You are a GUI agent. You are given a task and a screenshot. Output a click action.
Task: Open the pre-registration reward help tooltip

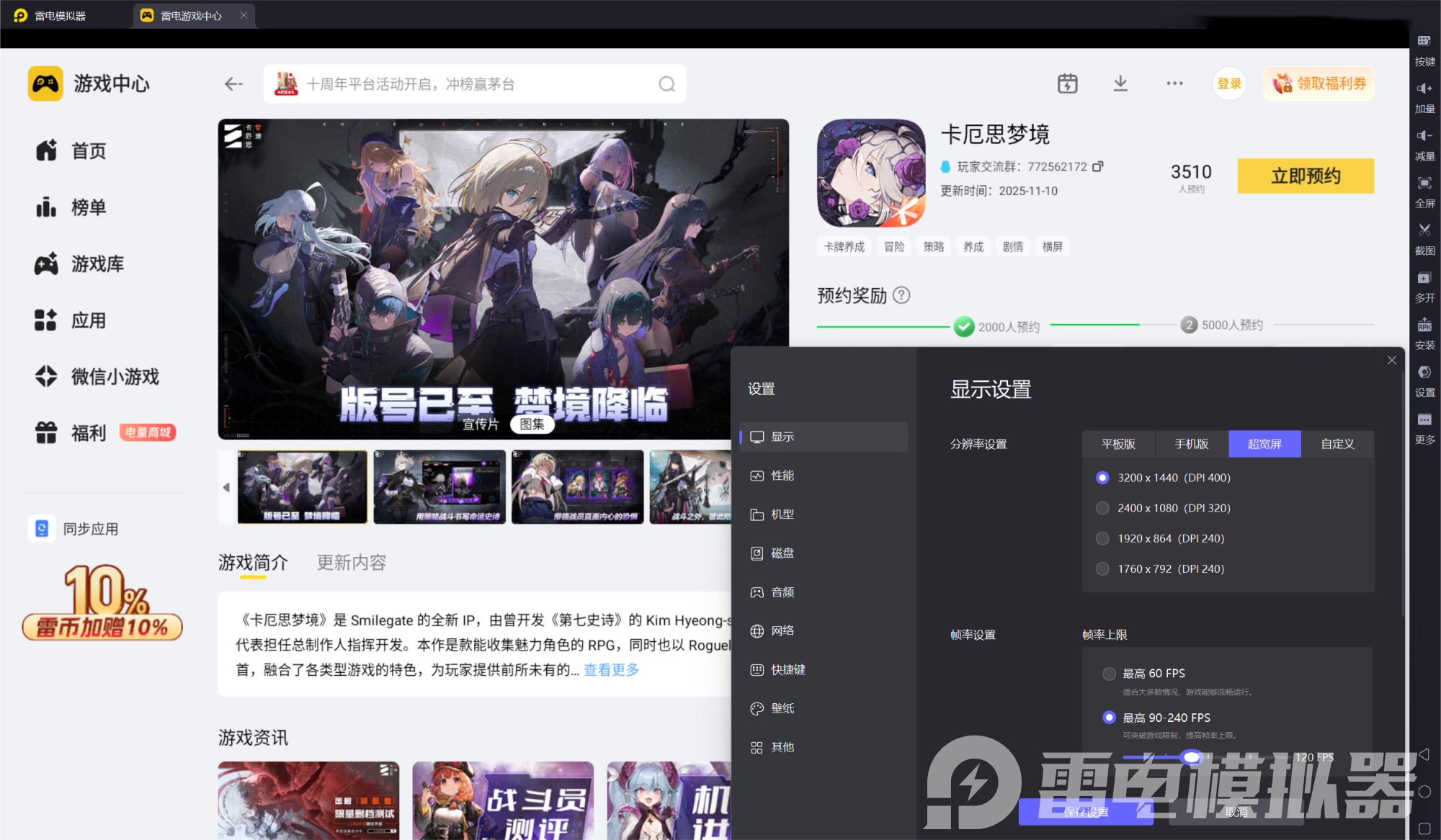click(x=901, y=295)
